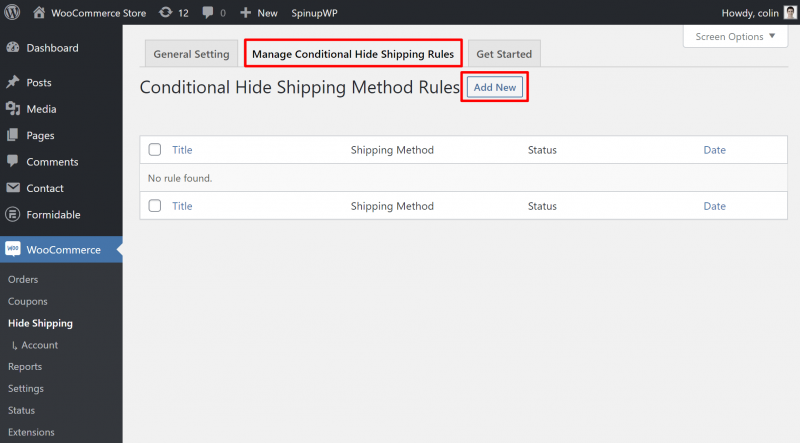Open the Pages menu item
The image size is (800, 443).
coord(40,136)
